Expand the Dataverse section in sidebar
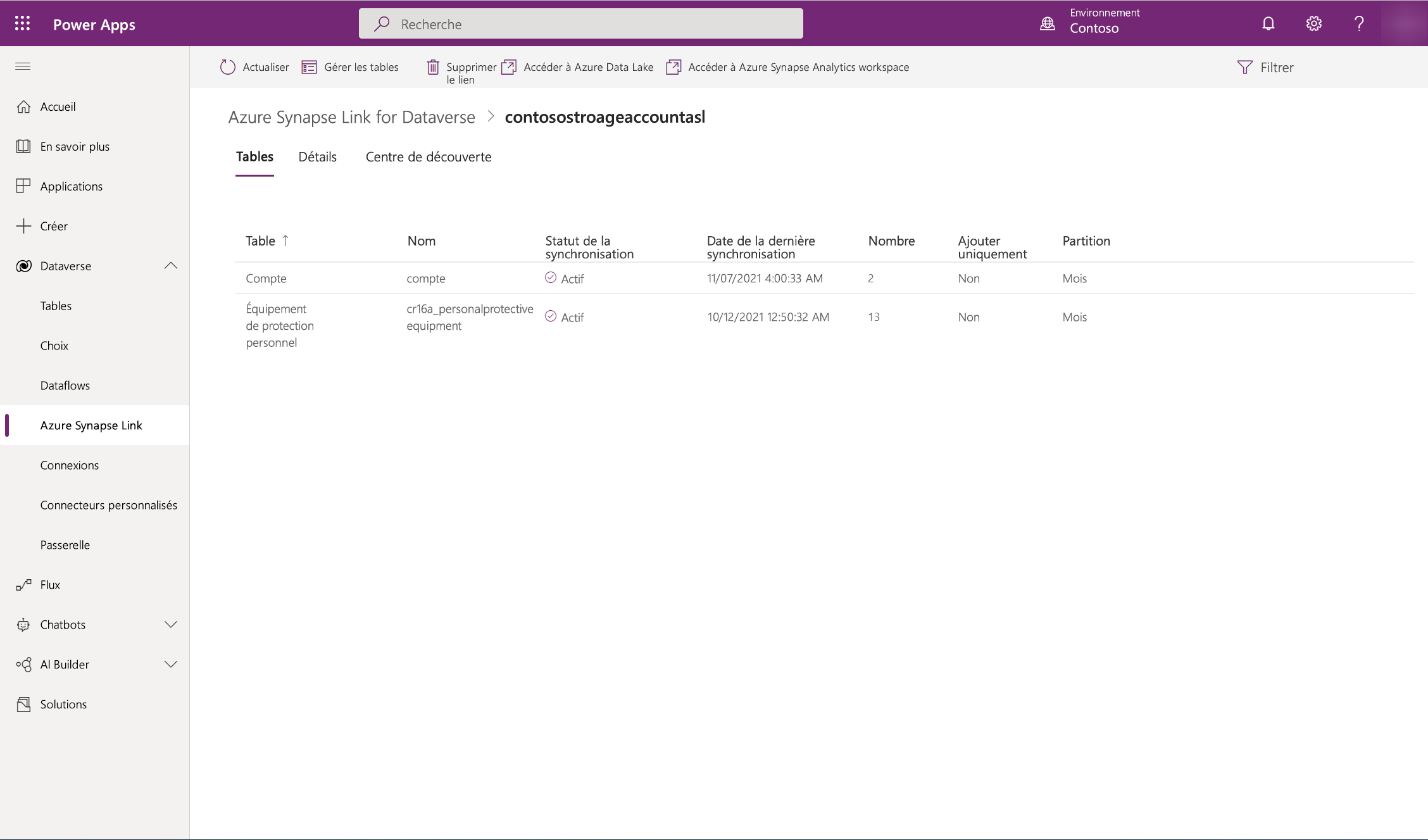1428x840 pixels. 171,265
